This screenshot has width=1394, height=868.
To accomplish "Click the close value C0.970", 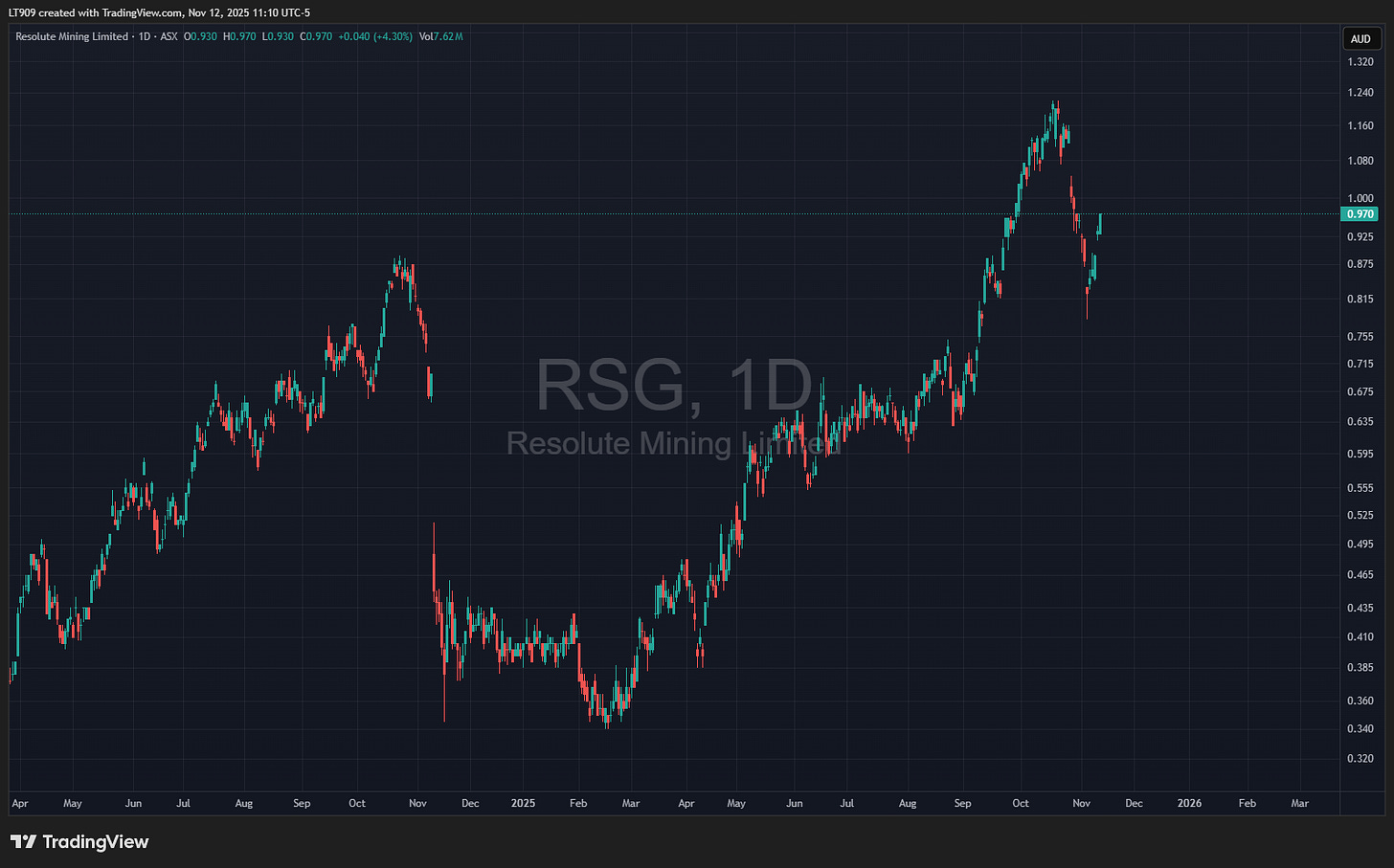I will [316, 36].
